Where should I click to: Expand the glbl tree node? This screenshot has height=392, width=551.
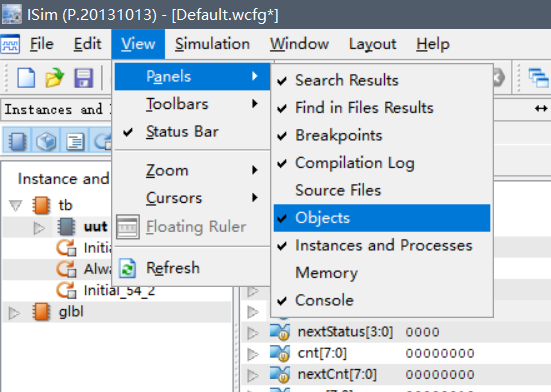(x=14, y=312)
